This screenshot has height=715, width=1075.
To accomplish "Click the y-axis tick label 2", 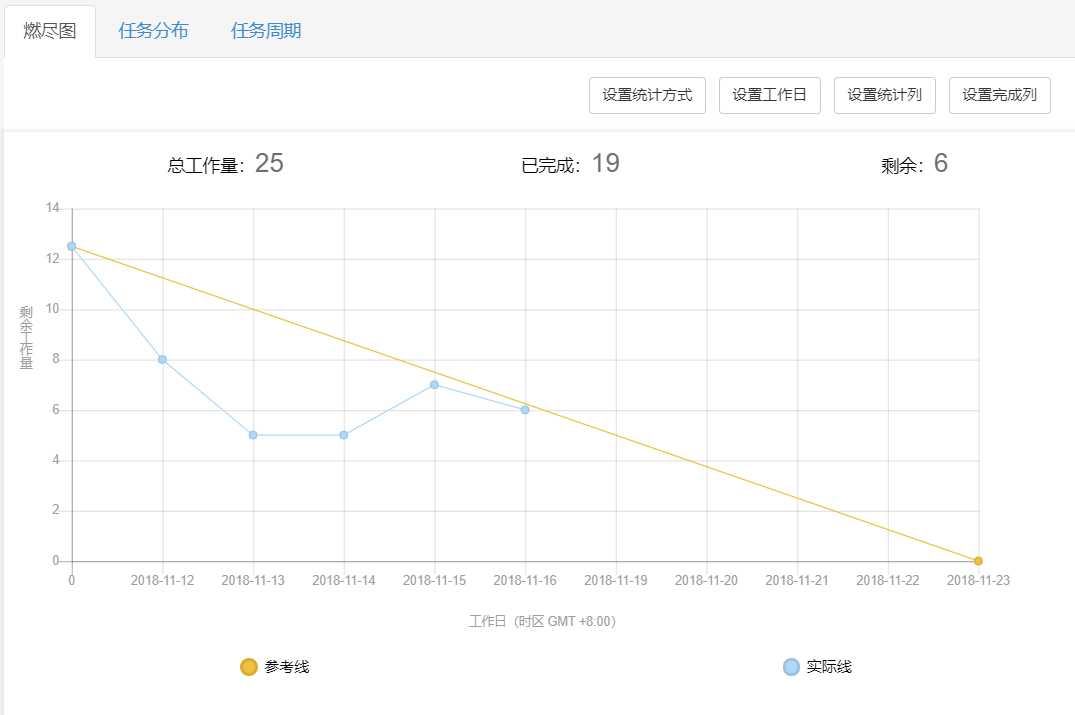I will pos(56,510).
